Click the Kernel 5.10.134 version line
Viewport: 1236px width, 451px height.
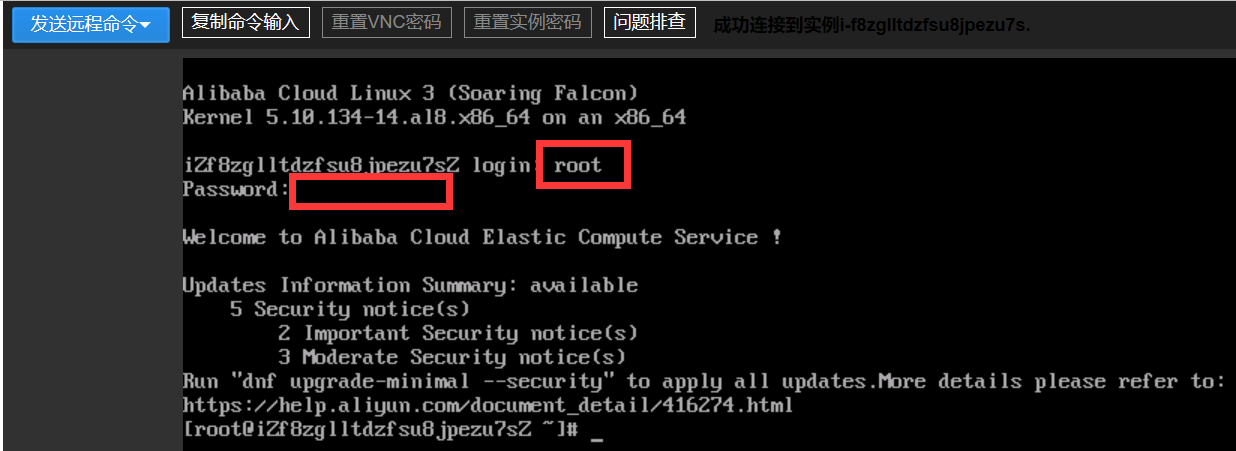433,118
